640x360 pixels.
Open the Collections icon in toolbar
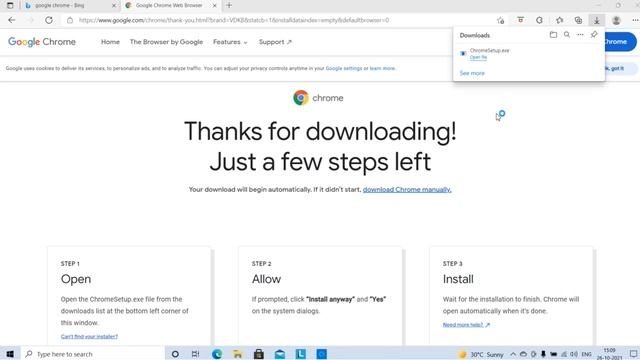578,20
